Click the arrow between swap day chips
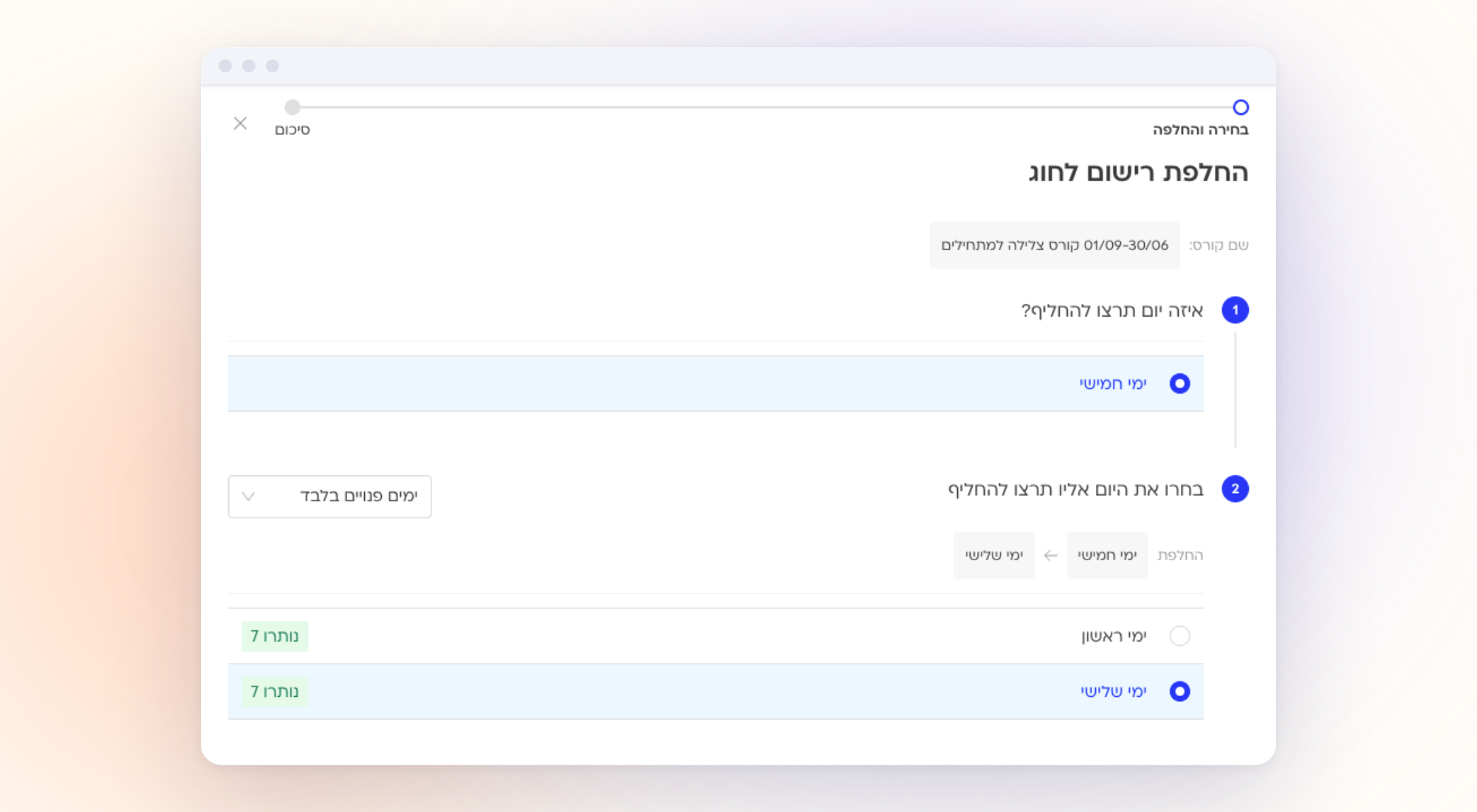This screenshot has height=812, width=1477. click(1050, 555)
